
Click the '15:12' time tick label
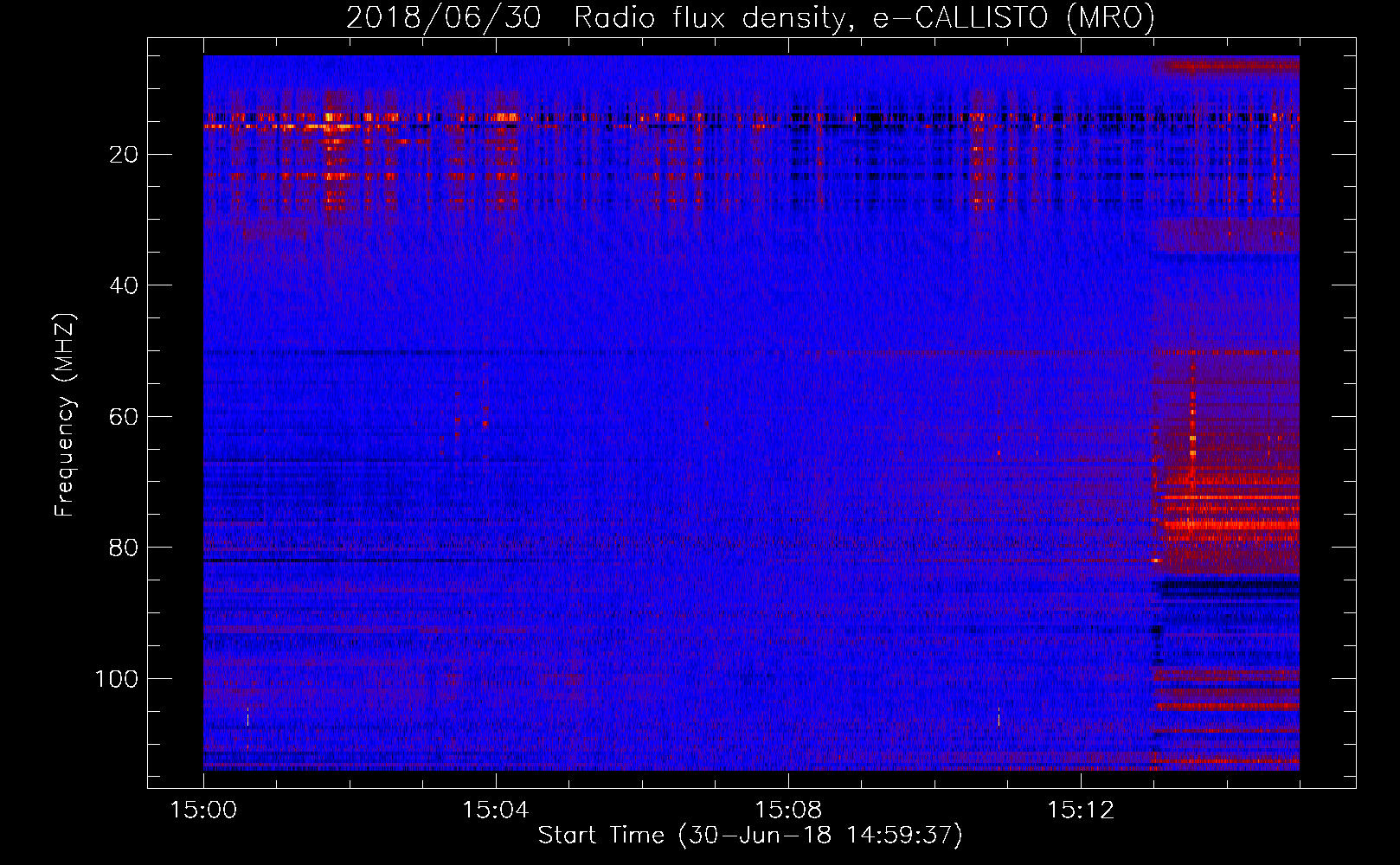(1080, 811)
